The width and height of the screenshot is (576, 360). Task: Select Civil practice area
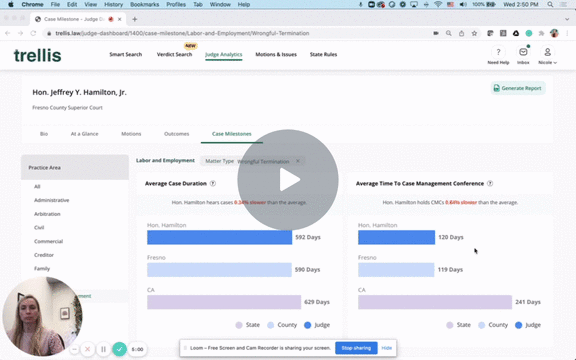click(39, 227)
